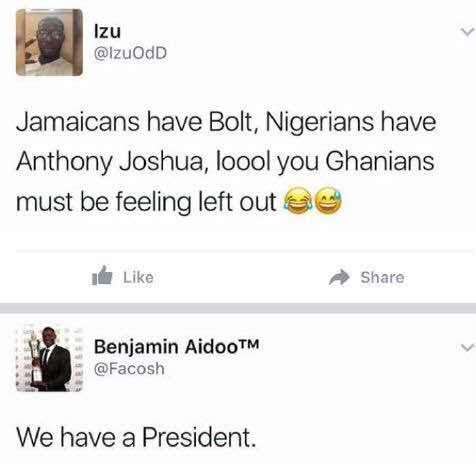The image size is (476, 463).
Task: Click the Share button label
Action: point(382,277)
